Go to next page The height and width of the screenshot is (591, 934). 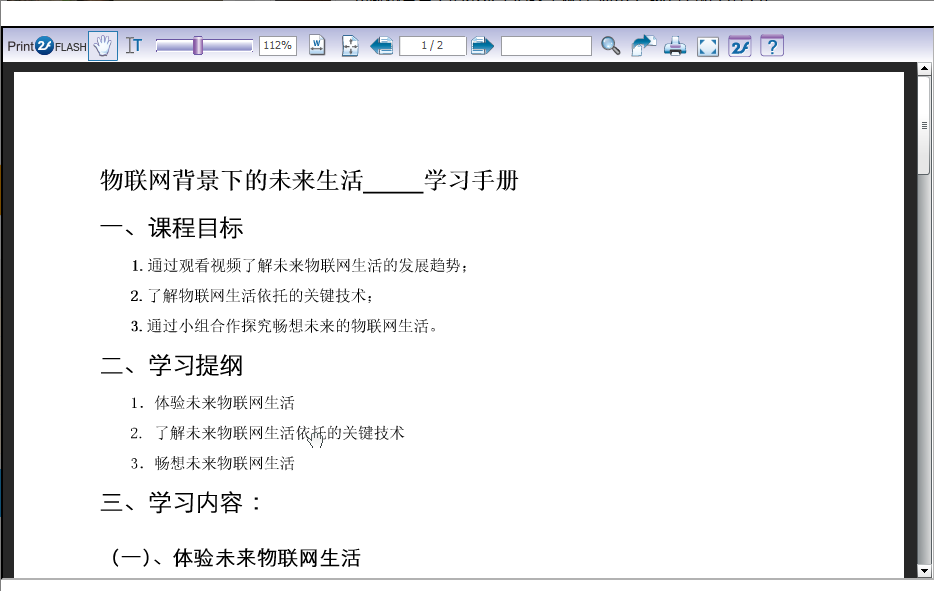tap(483, 46)
